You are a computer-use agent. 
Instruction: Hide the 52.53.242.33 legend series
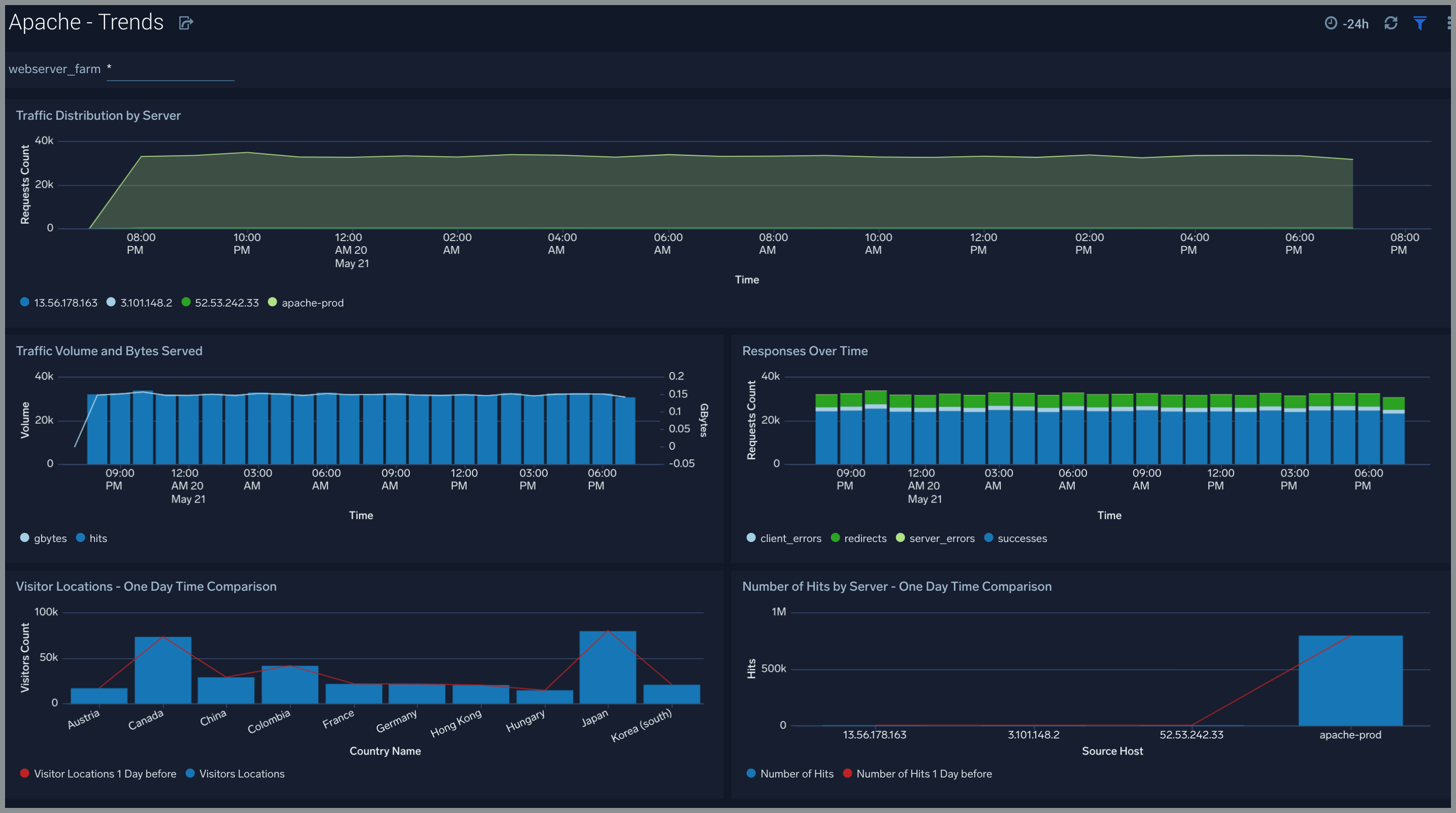tap(226, 303)
